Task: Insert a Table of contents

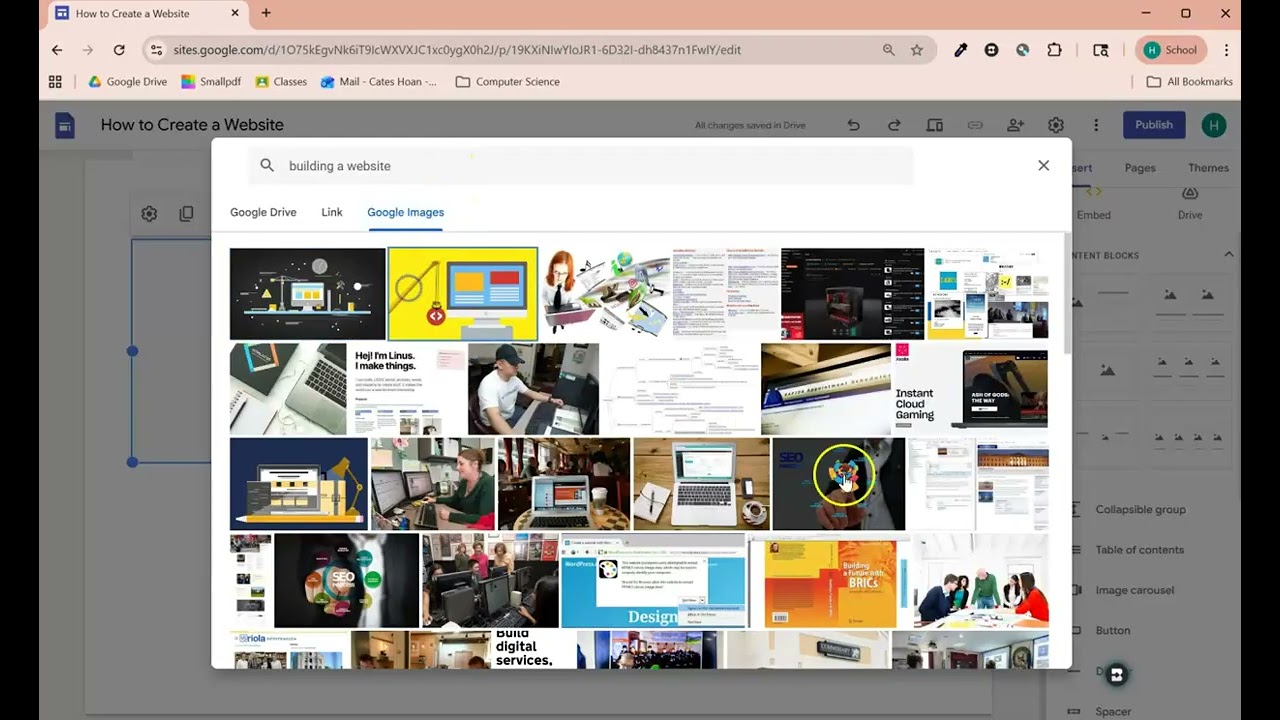Action: tap(1139, 550)
